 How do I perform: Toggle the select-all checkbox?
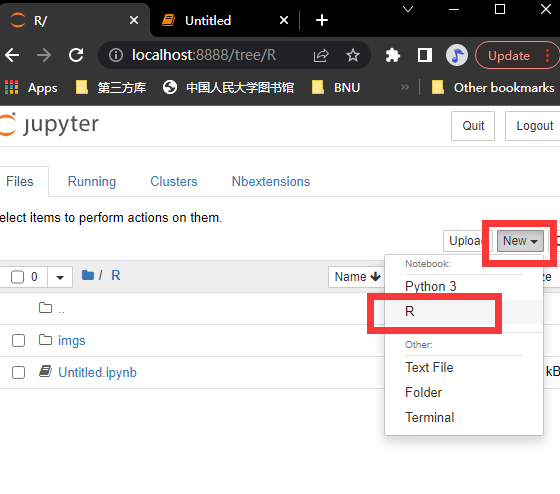[x=17, y=277]
